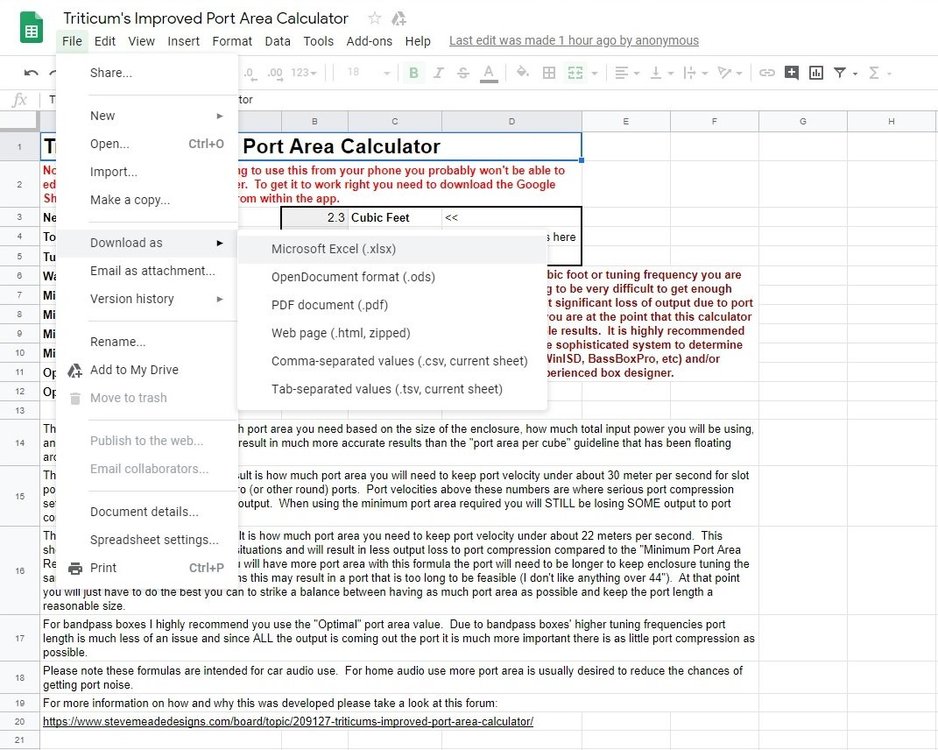Click Add to My Drive
This screenshot has width=938, height=750.
[x=147, y=370]
